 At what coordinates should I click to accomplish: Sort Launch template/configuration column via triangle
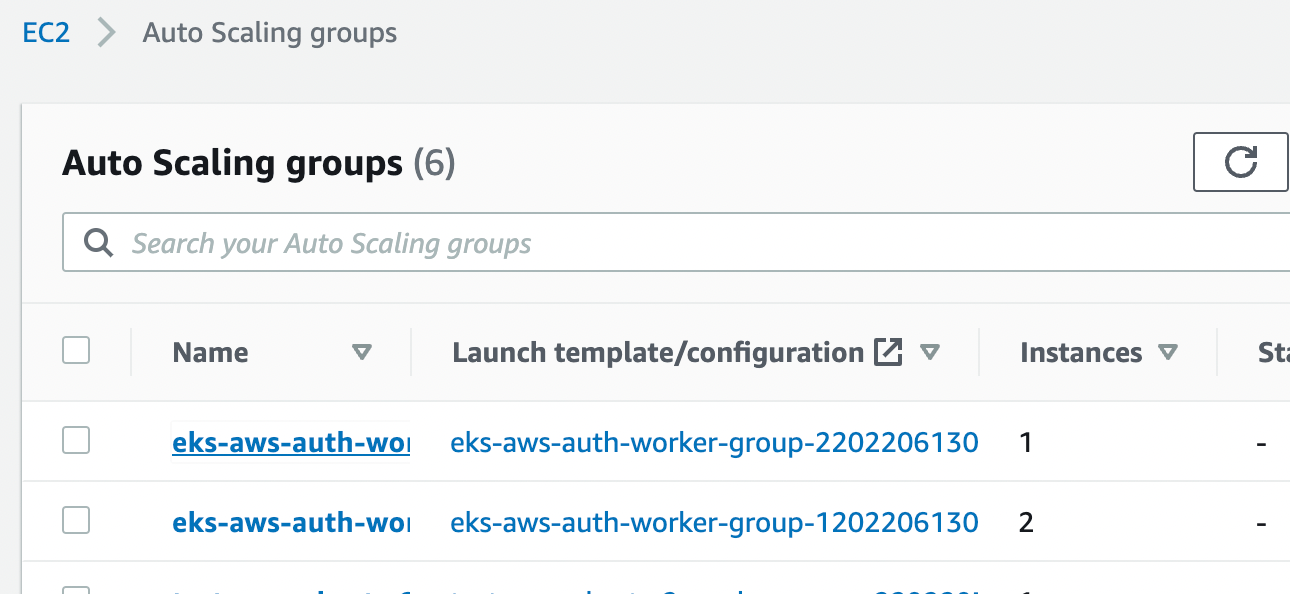[x=930, y=353]
